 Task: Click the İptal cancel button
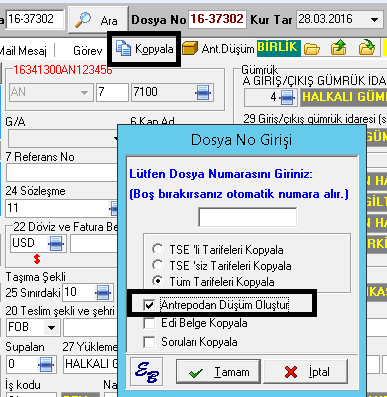(x=306, y=372)
